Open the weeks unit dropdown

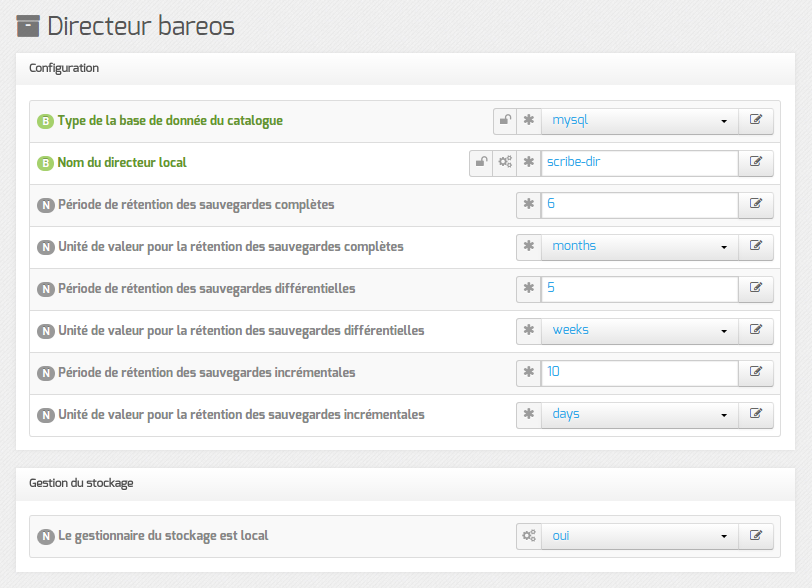coord(640,331)
